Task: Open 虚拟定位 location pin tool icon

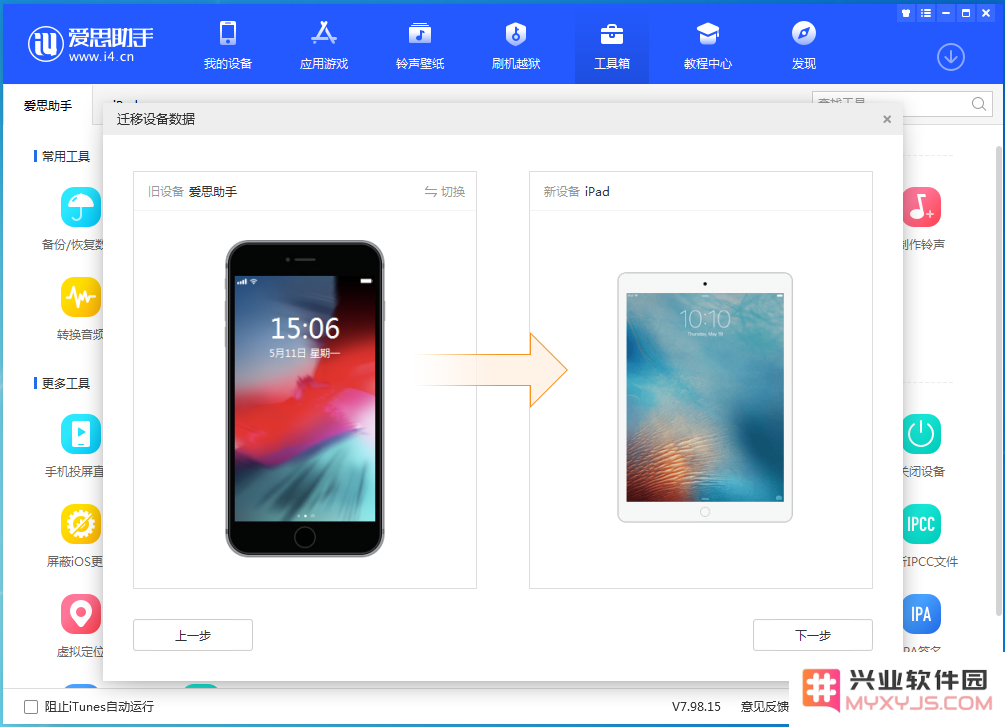Action: 81,614
